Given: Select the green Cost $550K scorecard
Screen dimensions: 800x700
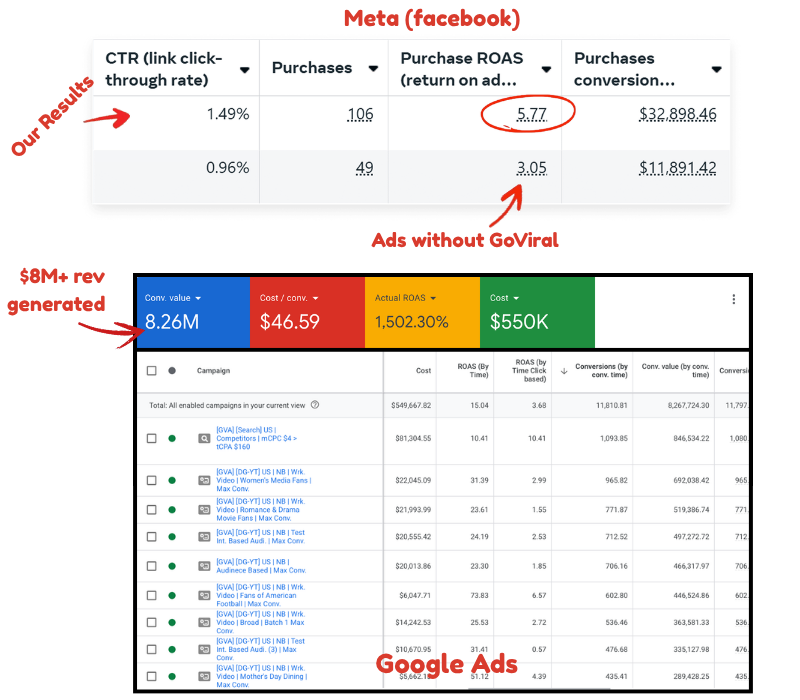Looking at the screenshot, I should point(537,312).
